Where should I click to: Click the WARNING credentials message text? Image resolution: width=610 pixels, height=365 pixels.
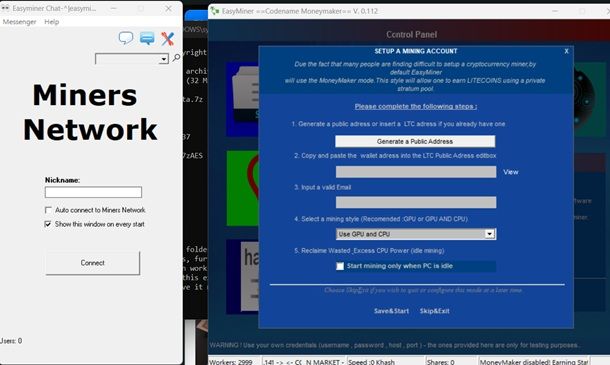tap(395, 345)
